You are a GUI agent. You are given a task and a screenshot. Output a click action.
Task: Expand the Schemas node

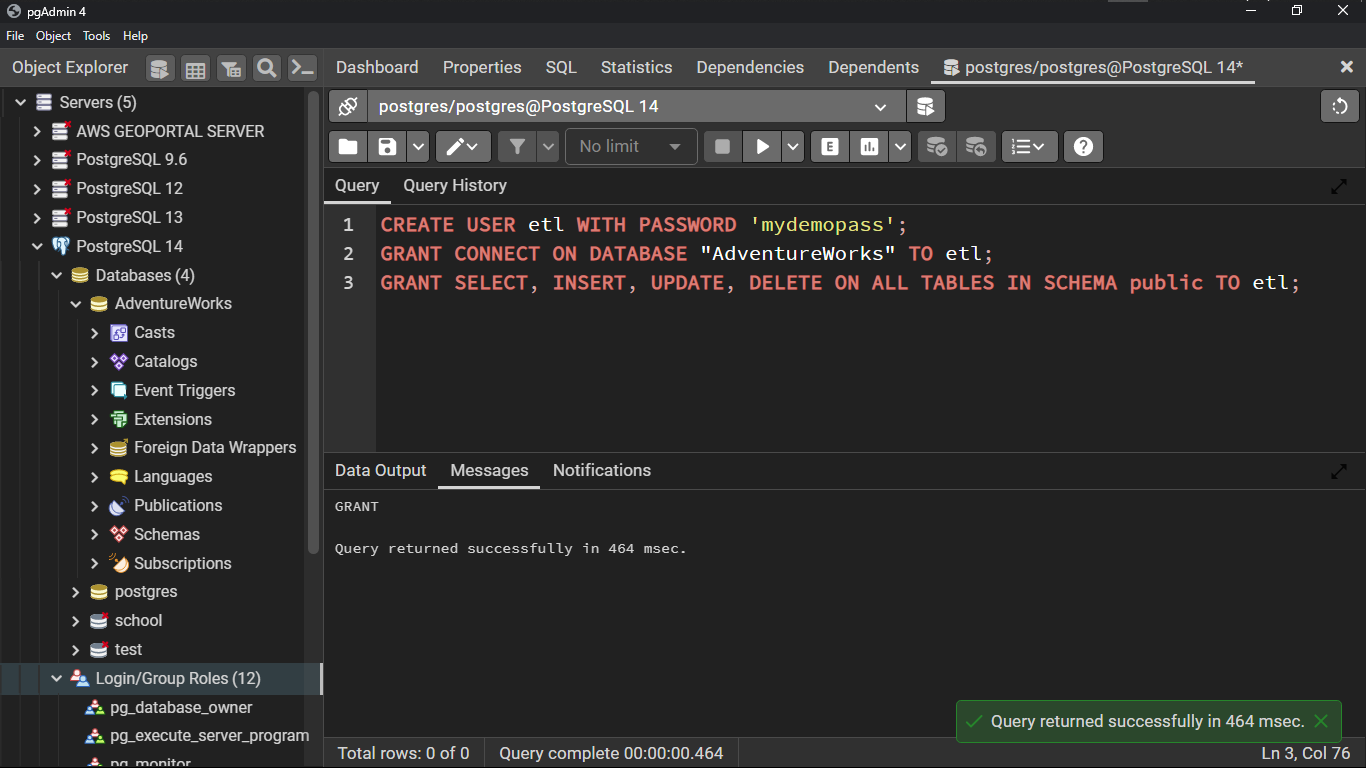pyautogui.click(x=95, y=535)
